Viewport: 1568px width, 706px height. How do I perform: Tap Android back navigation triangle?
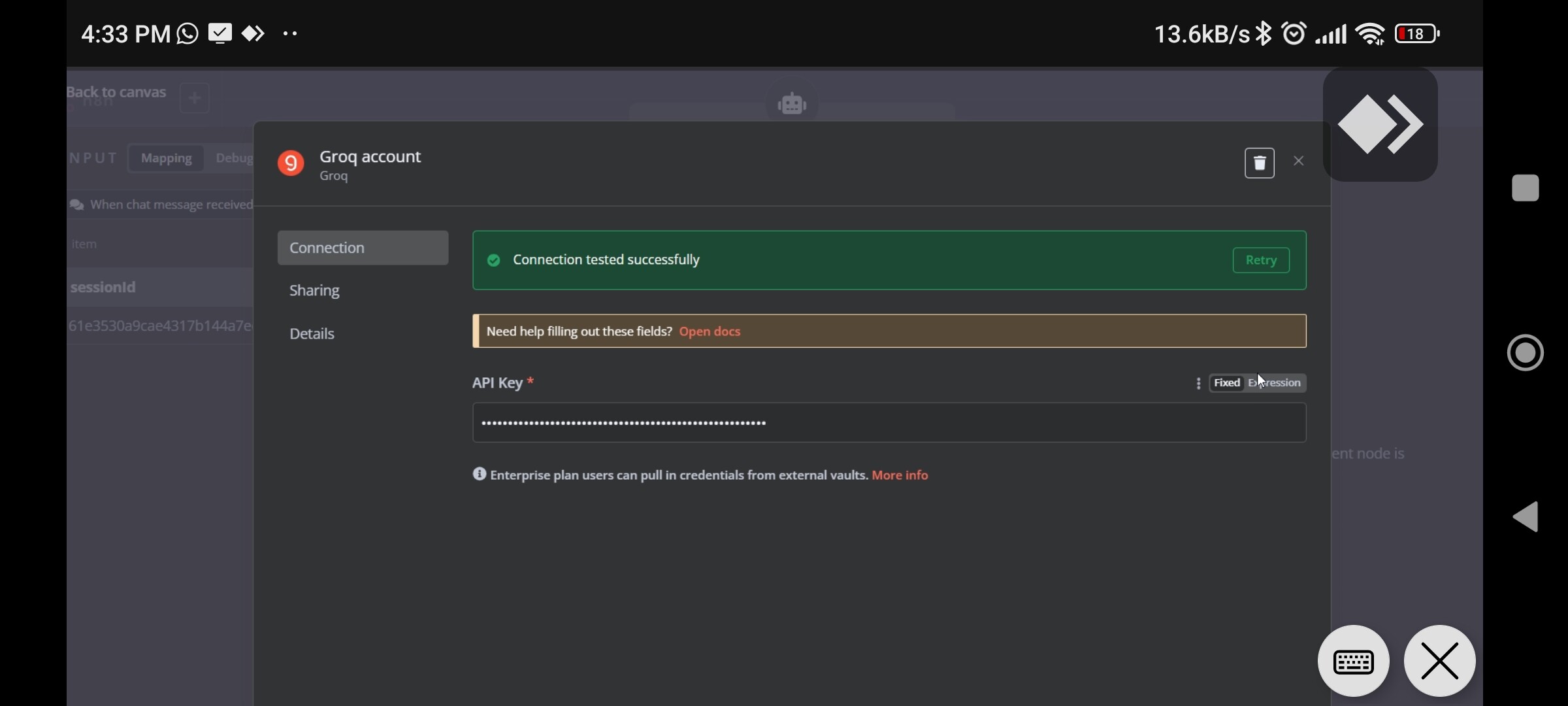pyautogui.click(x=1526, y=517)
